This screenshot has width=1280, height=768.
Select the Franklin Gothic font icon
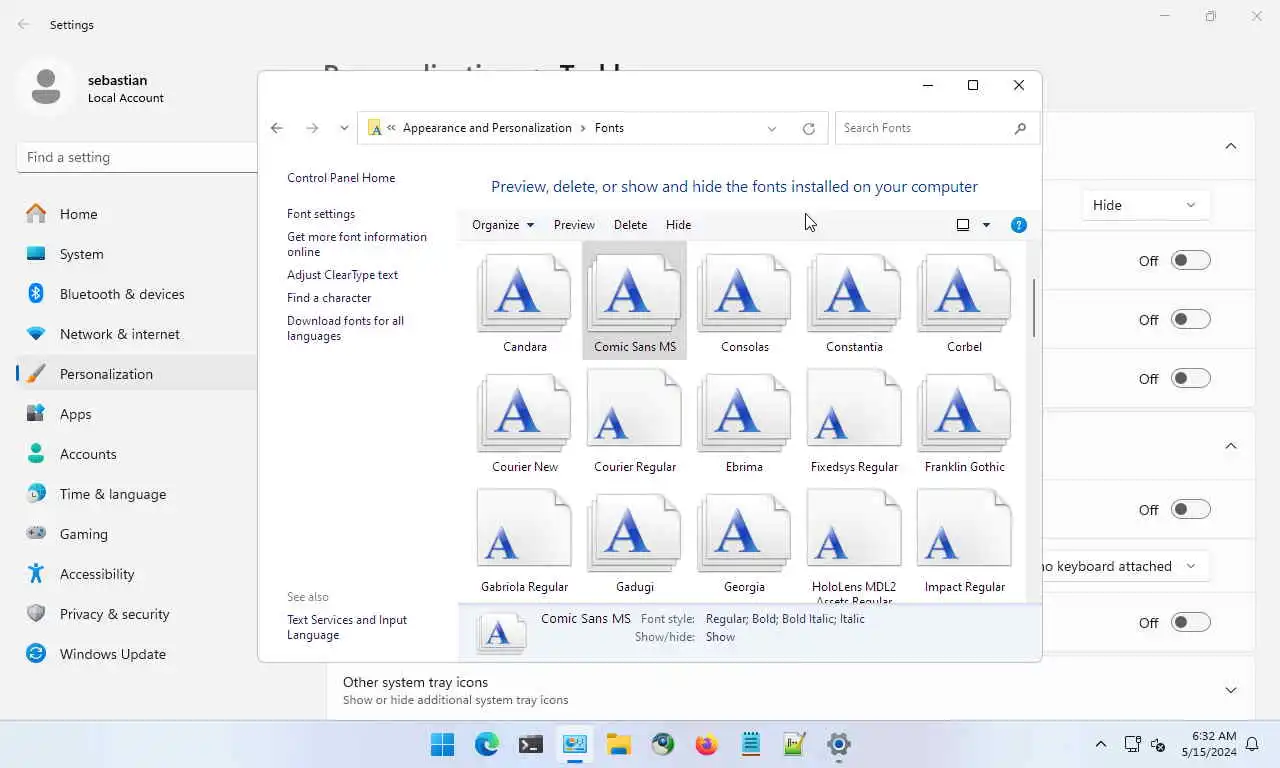click(x=964, y=411)
